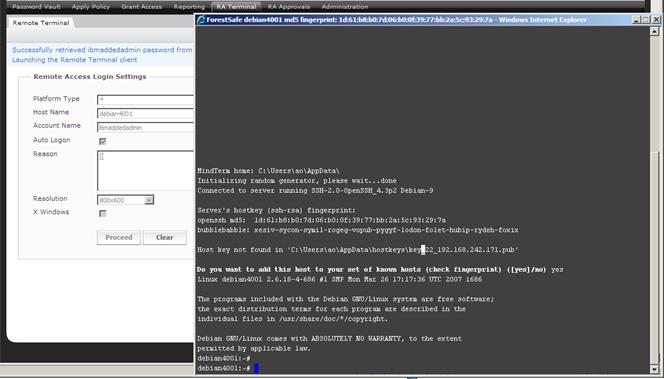The height and width of the screenshot is (379, 664).
Task: Open the RA Approvals tab
Action: pyautogui.click(x=289, y=7)
